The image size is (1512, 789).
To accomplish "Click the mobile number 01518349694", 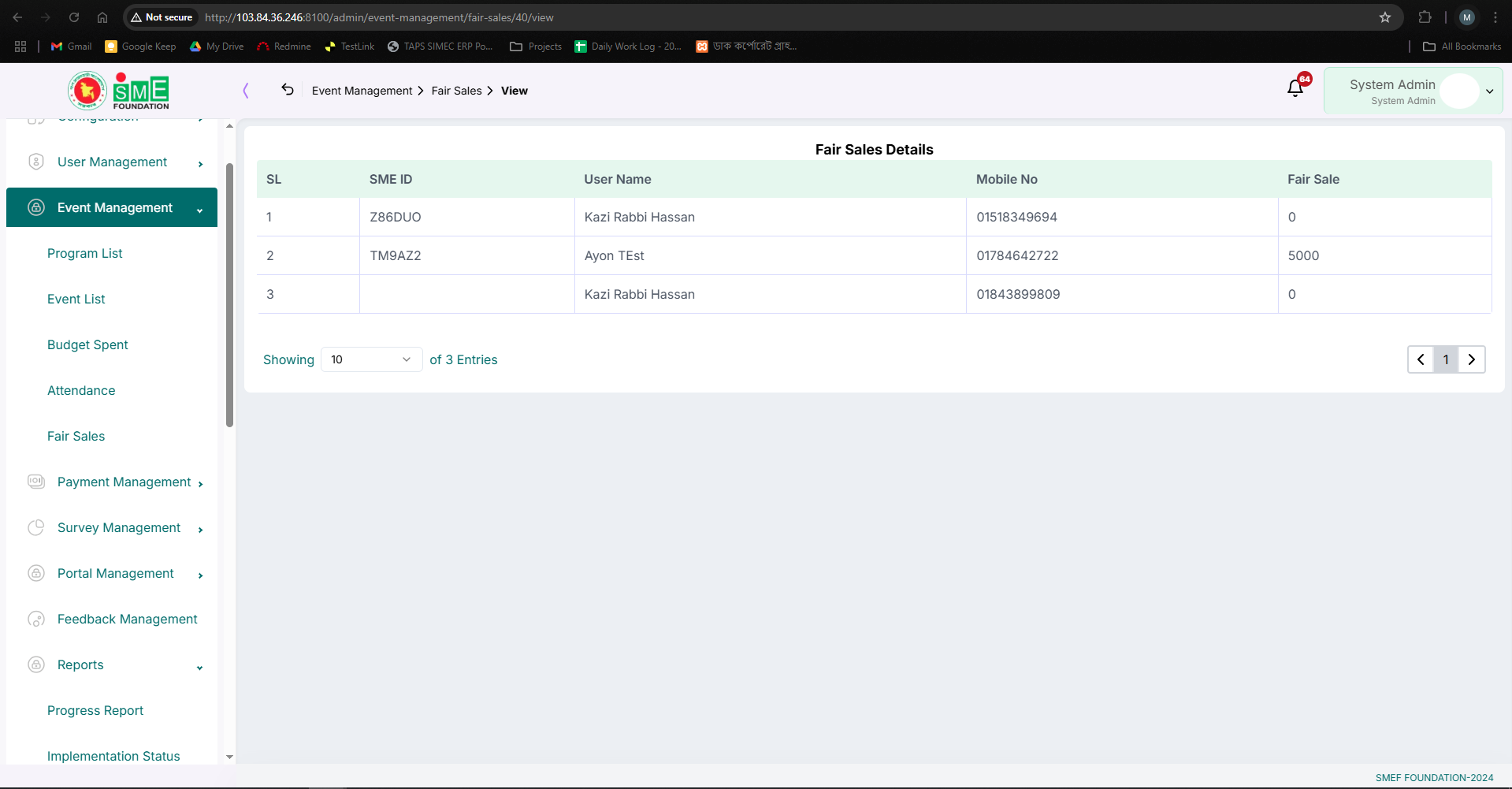I will point(1016,217).
